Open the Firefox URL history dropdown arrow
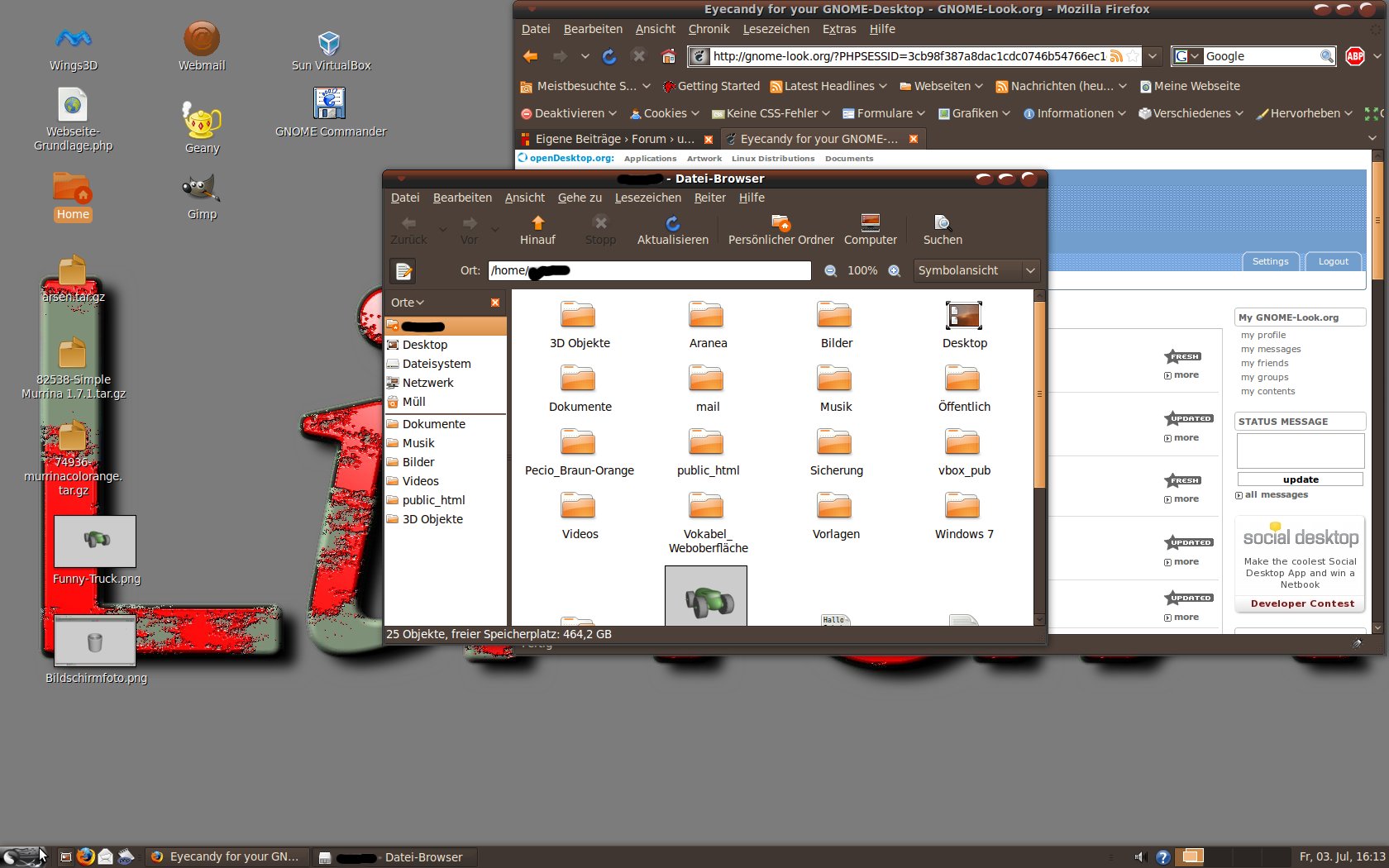This screenshot has width=1389, height=868. 1153,56
